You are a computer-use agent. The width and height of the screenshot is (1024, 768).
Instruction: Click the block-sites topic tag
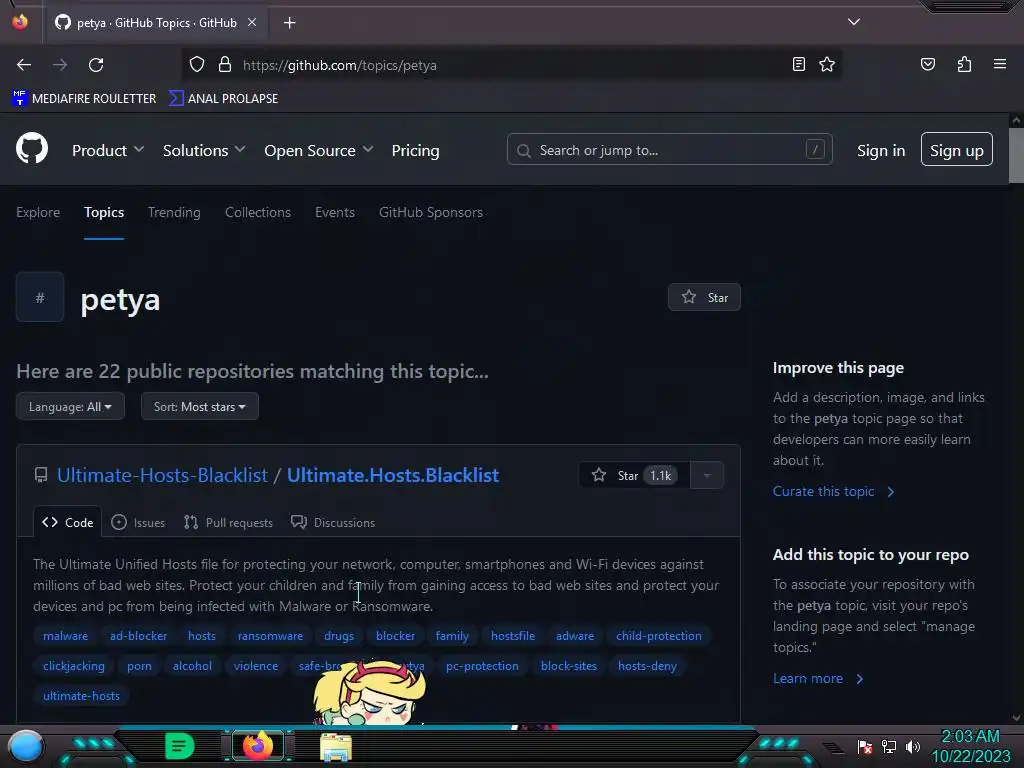(x=568, y=666)
